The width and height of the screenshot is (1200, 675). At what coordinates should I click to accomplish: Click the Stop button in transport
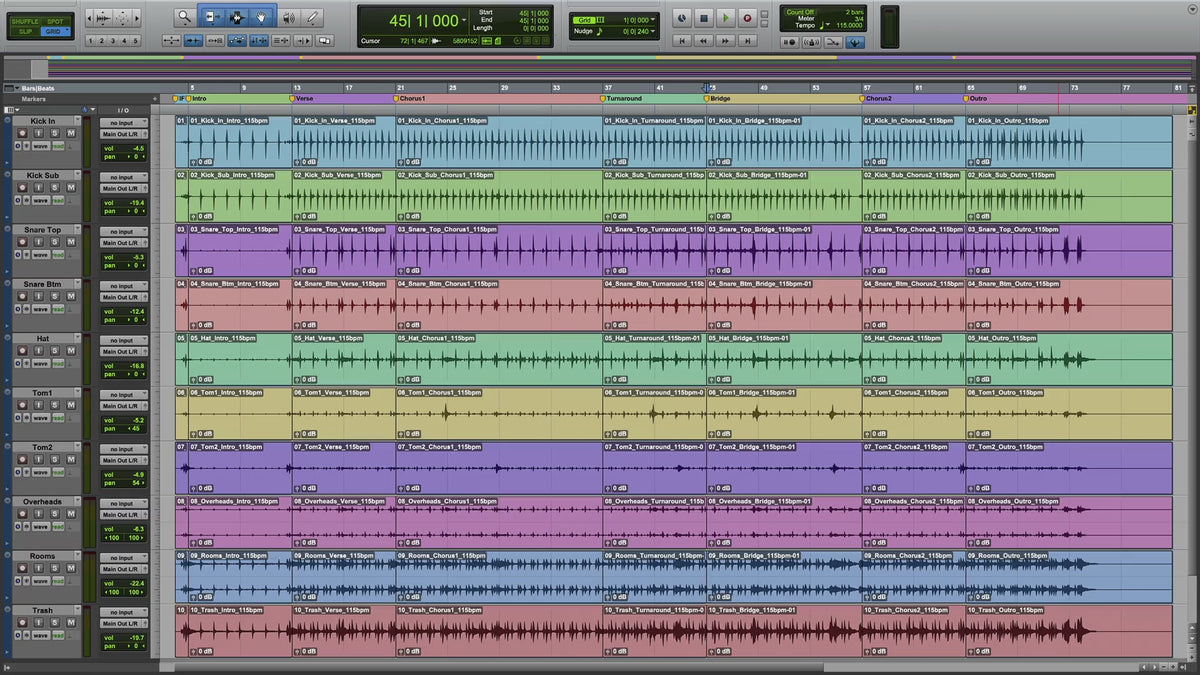point(703,18)
